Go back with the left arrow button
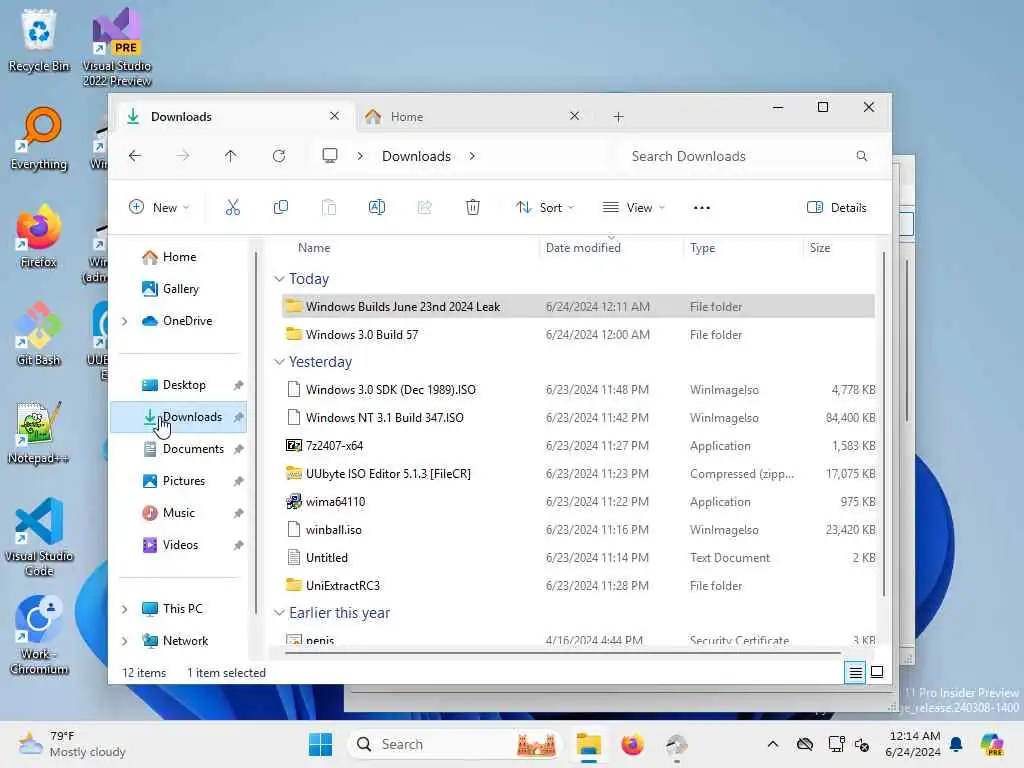The width and height of the screenshot is (1024, 768). 135,156
